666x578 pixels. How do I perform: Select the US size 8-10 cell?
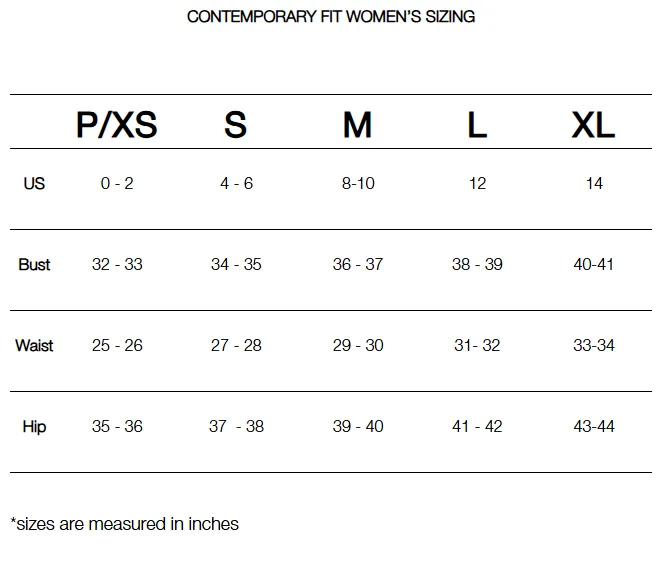(x=358, y=183)
